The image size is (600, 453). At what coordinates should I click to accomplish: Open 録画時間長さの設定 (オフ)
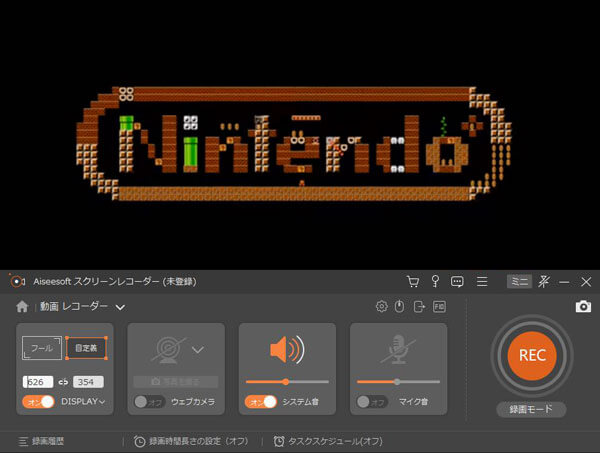[x=191, y=442]
